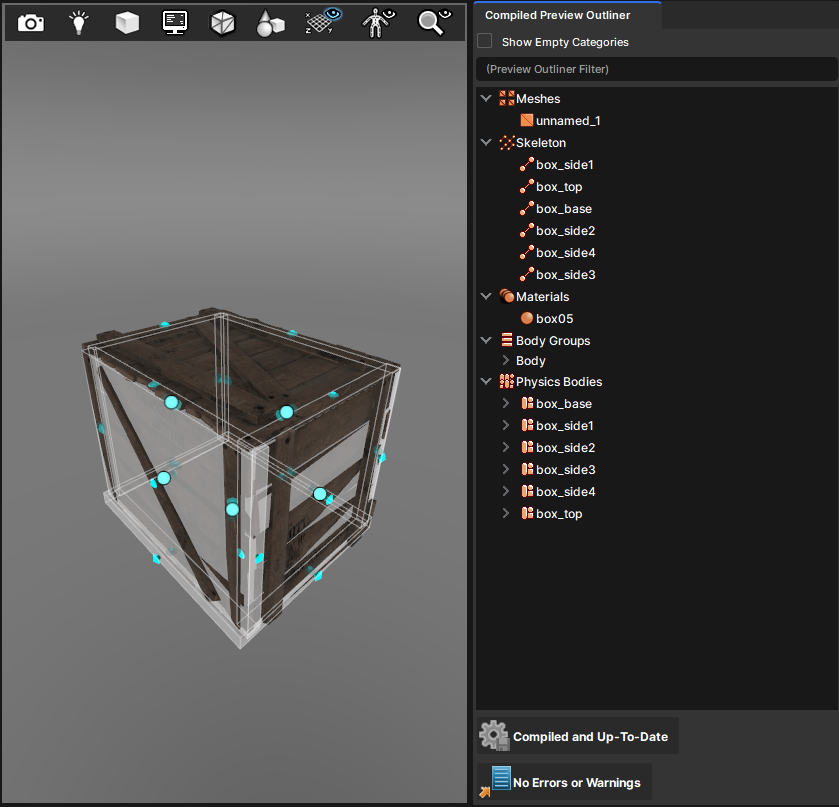Screen dimensions: 839x807
Task: Click the No Errors or Warnings button
Action: (565, 782)
